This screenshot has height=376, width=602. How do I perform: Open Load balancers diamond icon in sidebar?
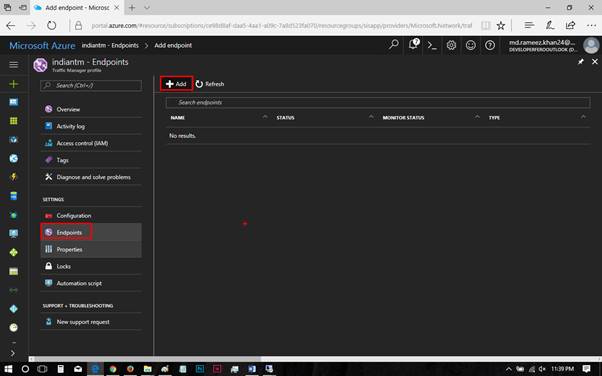pyautogui.click(x=13, y=252)
